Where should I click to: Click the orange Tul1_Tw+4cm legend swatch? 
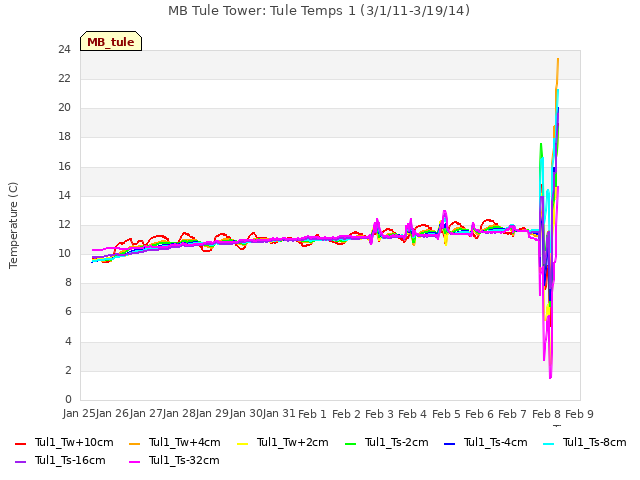click(x=134, y=443)
